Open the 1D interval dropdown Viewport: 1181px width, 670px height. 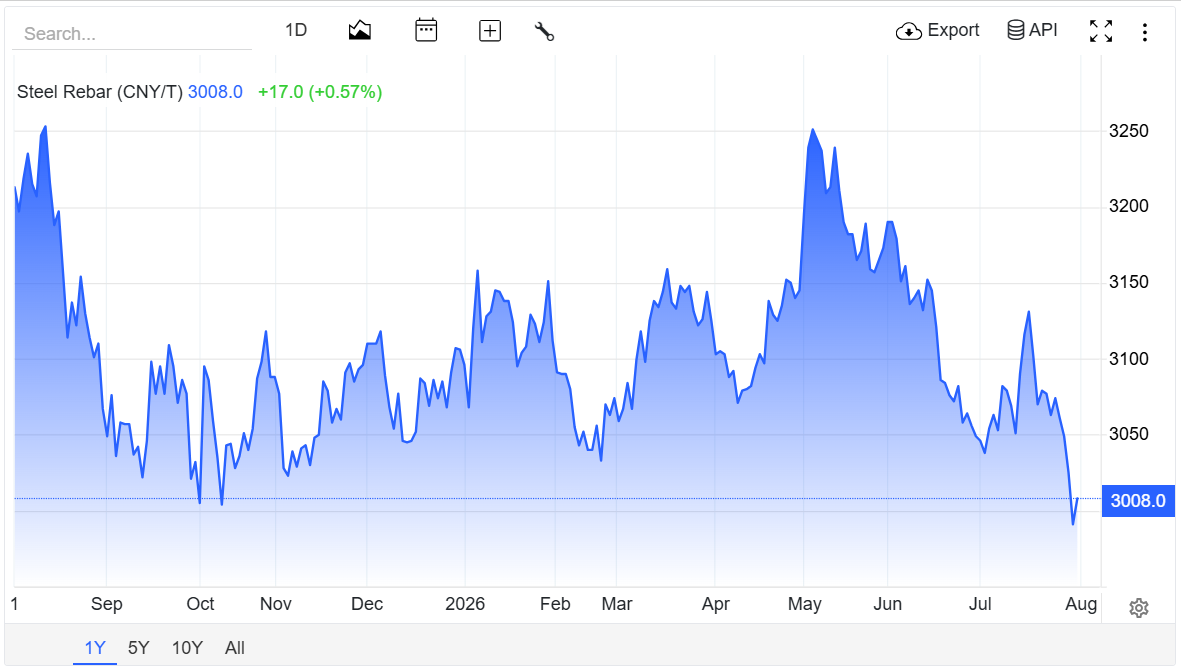pos(296,30)
